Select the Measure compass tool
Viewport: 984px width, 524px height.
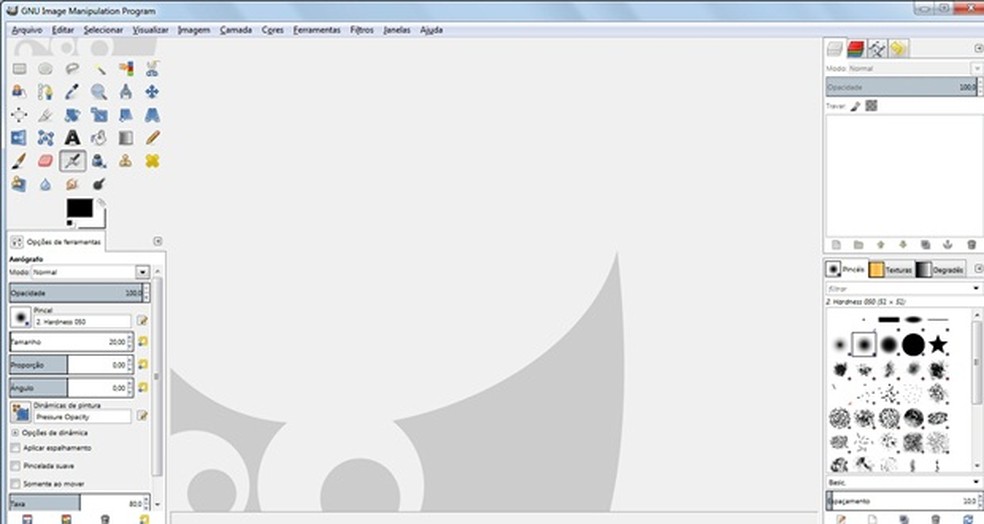tap(126, 92)
